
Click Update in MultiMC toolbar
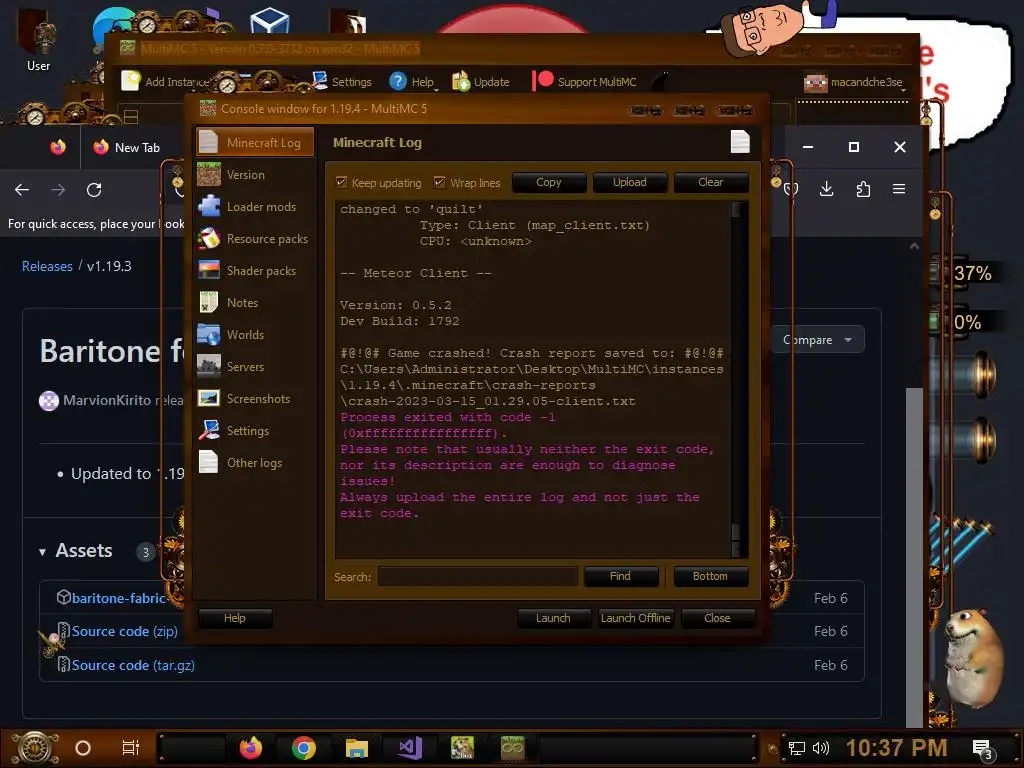[x=481, y=82]
